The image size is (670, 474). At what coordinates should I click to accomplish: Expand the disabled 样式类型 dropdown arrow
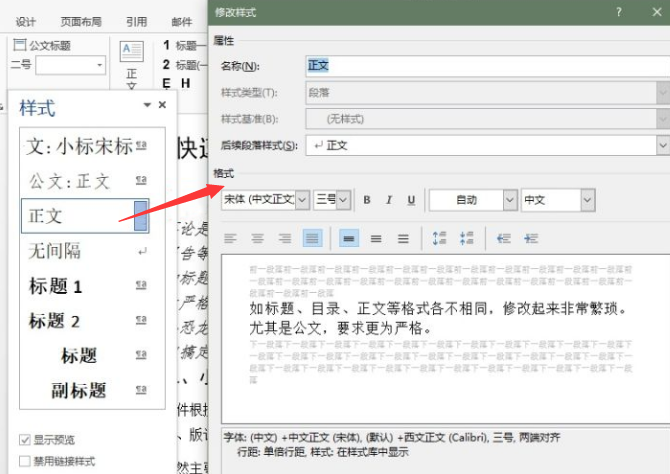[x=663, y=93]
